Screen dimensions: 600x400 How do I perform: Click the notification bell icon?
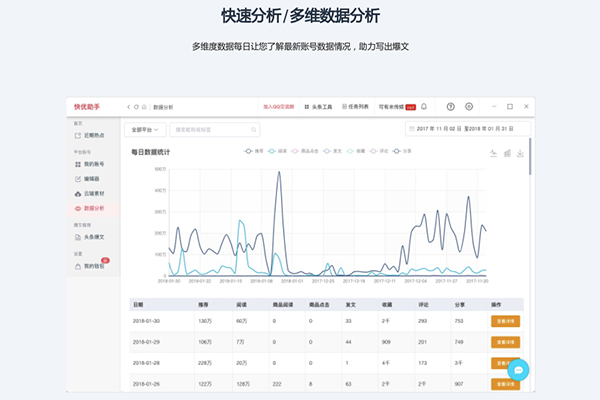coord(424,106)
